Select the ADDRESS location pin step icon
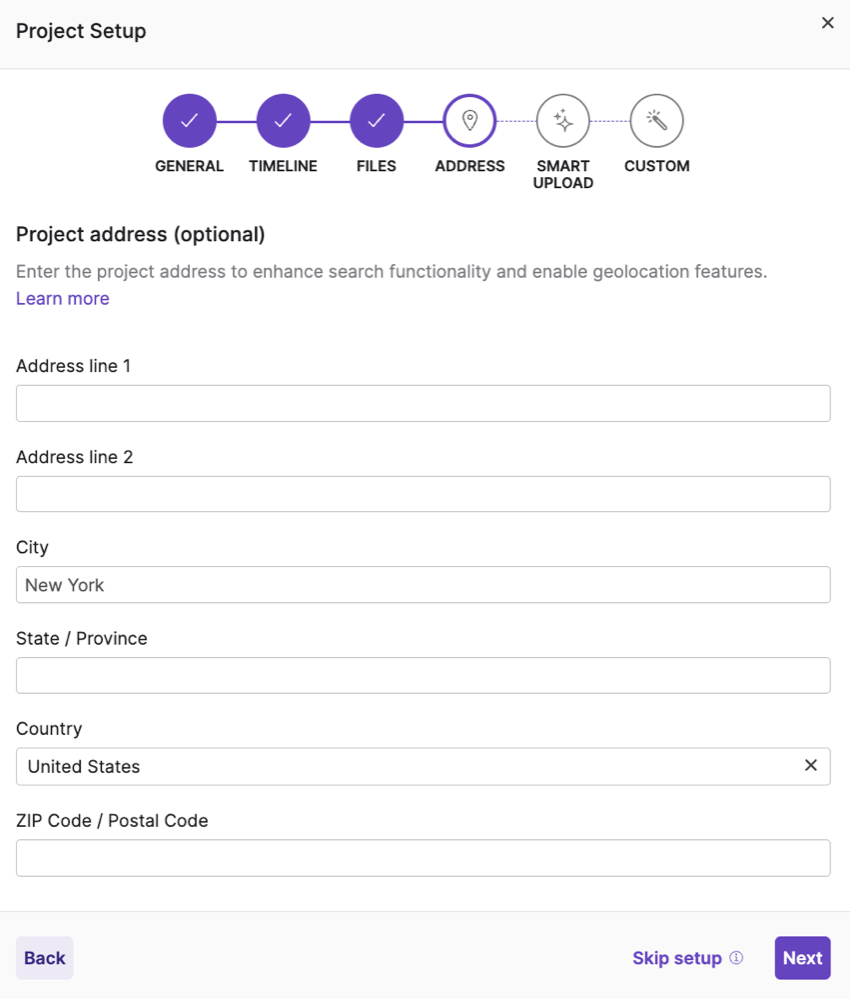This screenshot has width=850, height=999. click(x=470, y=122)
